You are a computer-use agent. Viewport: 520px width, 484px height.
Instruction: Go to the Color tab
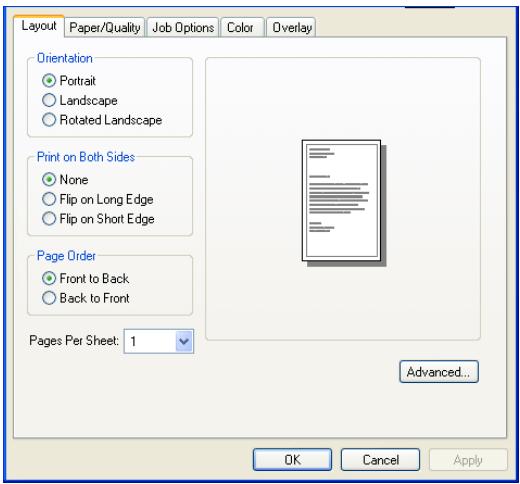243,27
